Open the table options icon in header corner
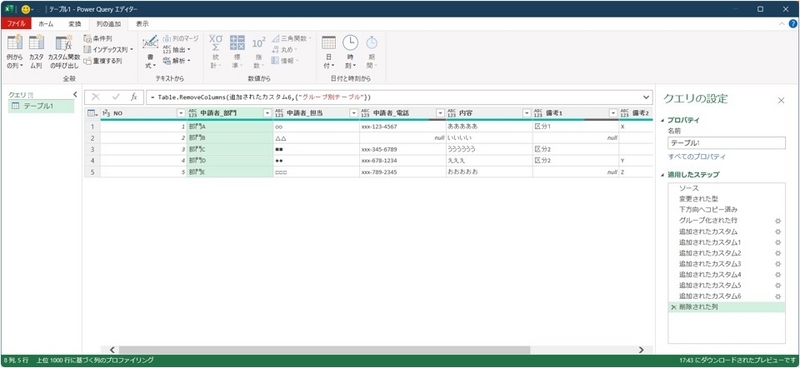Image resolution: width=800 pixels, height=368 pixels. pyautogui.click(x=92, y=113)
